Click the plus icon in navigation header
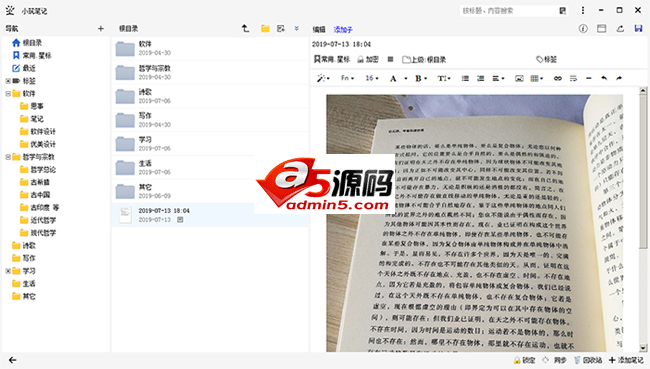Screen dimensions: 650x369 [x=101, y=29]
